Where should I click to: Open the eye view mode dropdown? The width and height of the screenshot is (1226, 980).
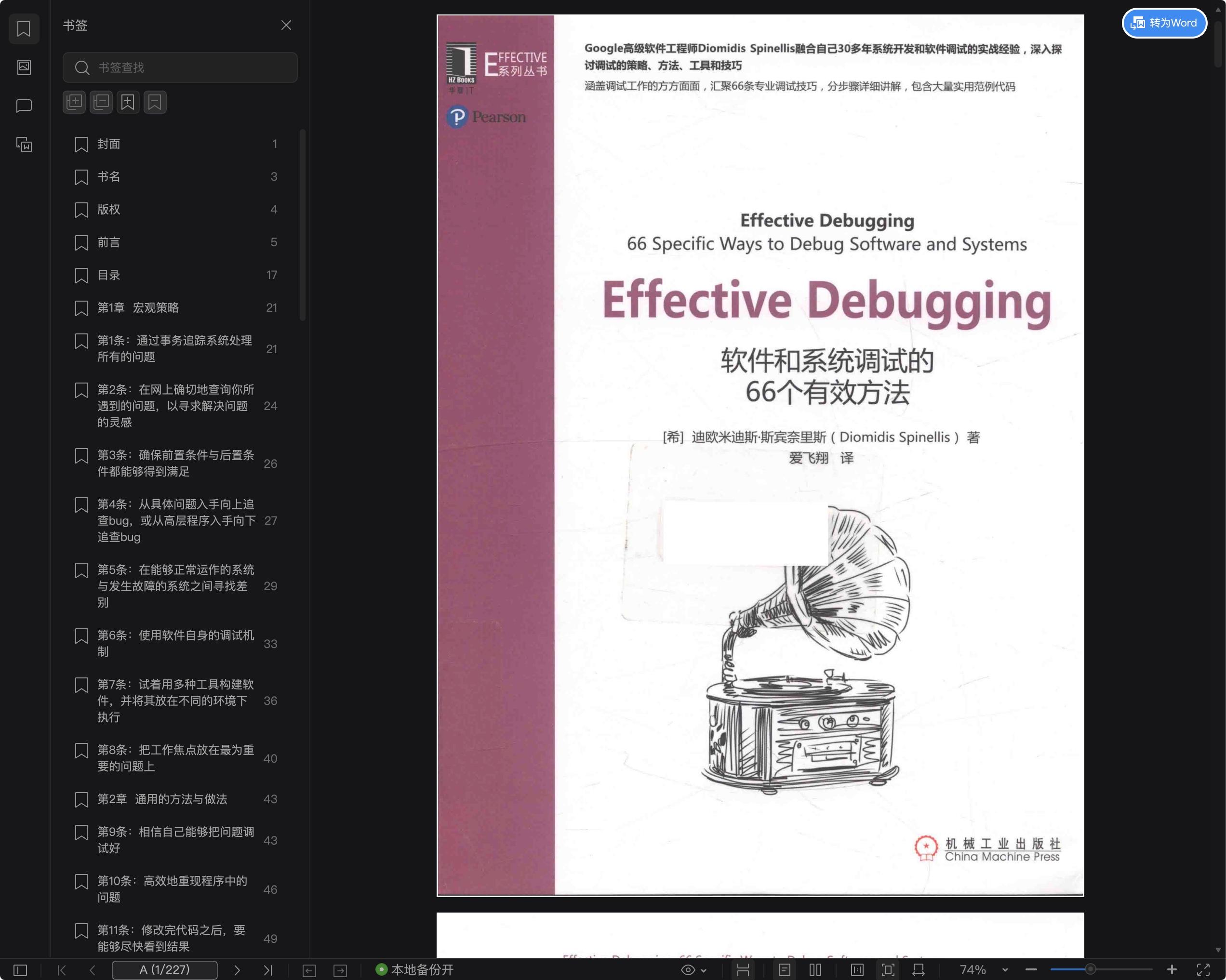(693, 970)
